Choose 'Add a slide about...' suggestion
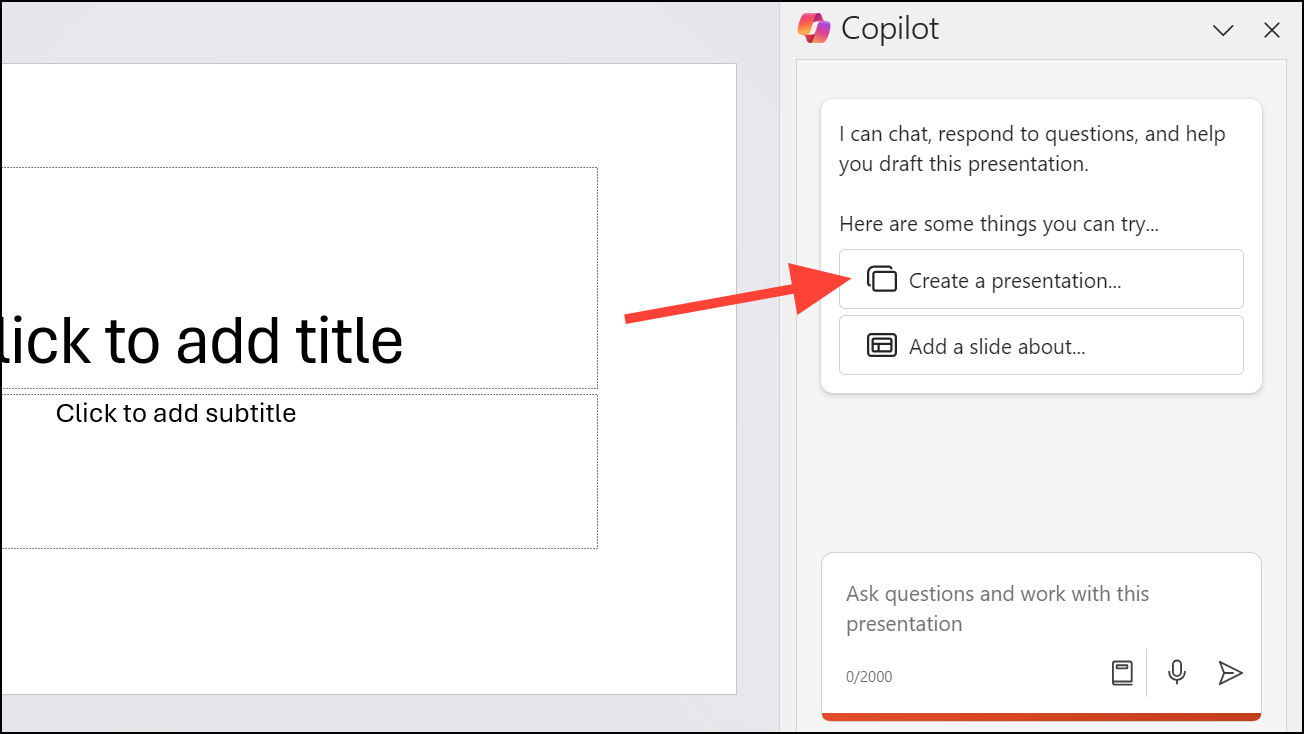1304x734 pixels. tap(1041, 345)
